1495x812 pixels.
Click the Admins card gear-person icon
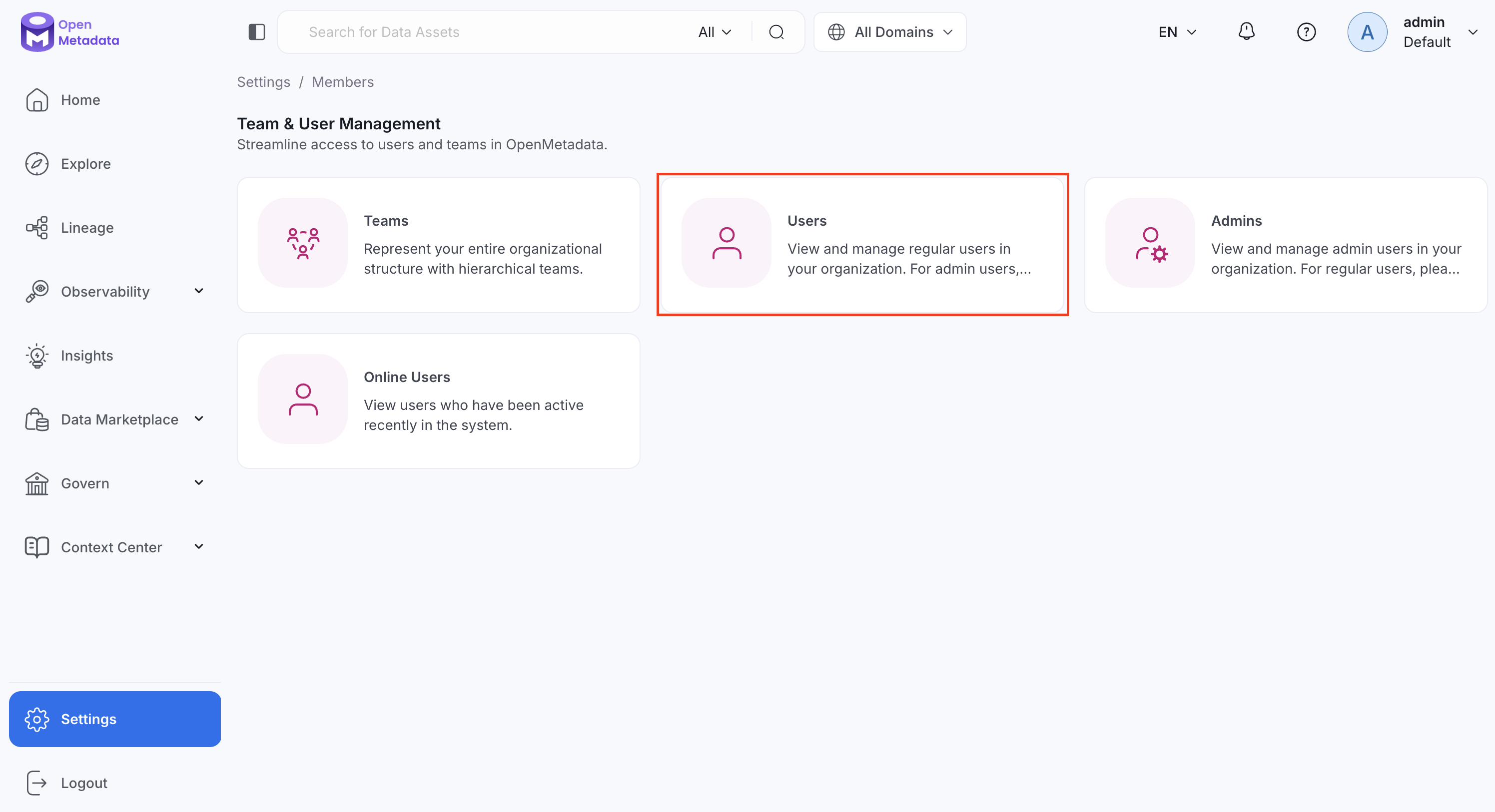pos(1150,242)
